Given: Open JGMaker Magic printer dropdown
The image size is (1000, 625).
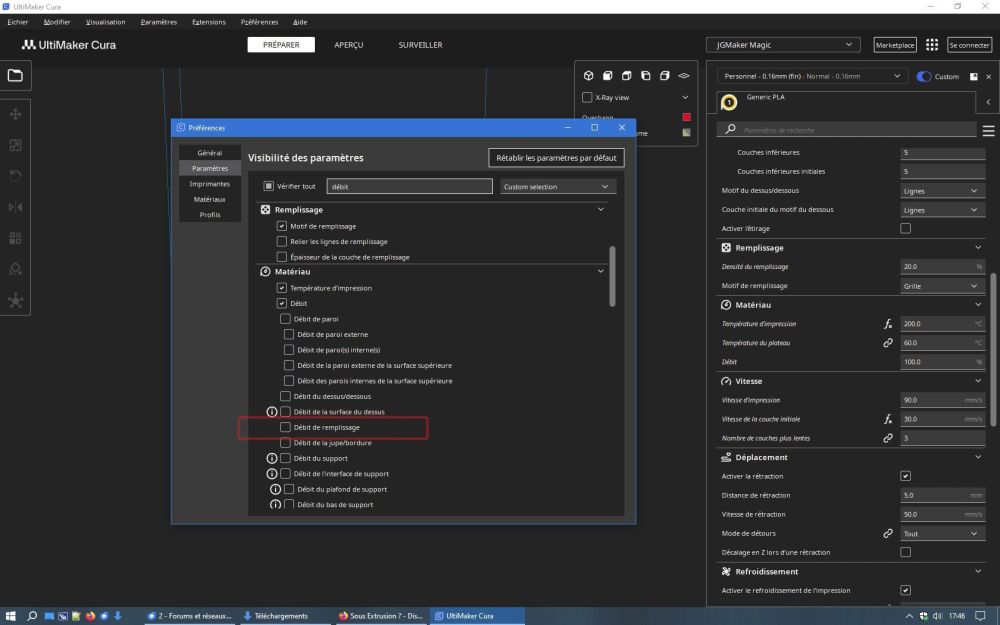Looking at the screenshot, I should click(x=783, y=45).
